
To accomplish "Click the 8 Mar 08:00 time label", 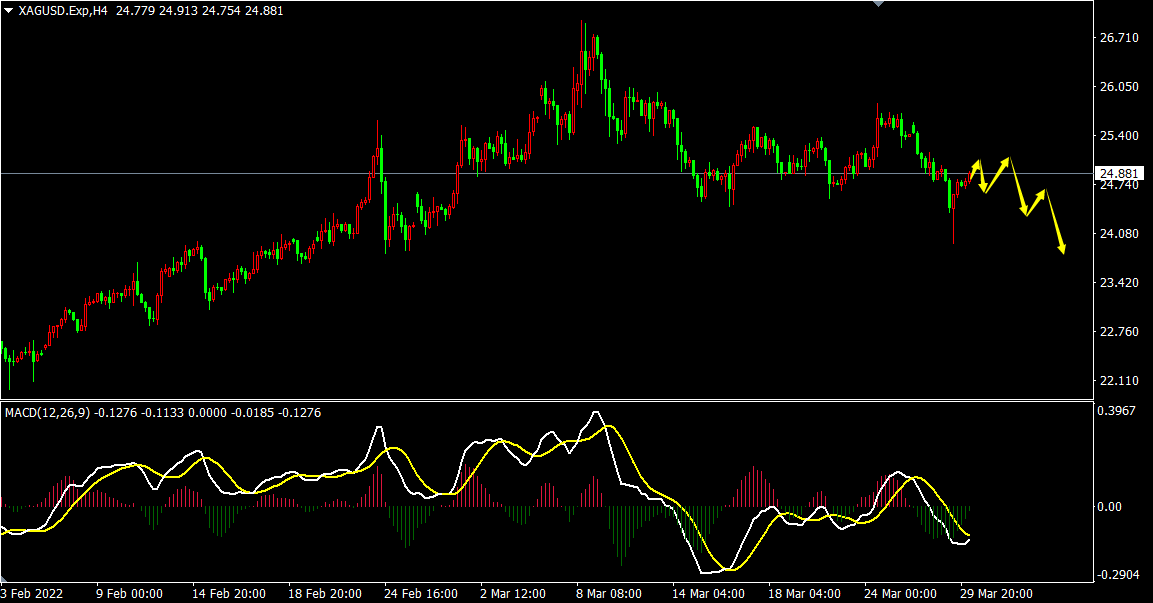I will tap(608, 593).
